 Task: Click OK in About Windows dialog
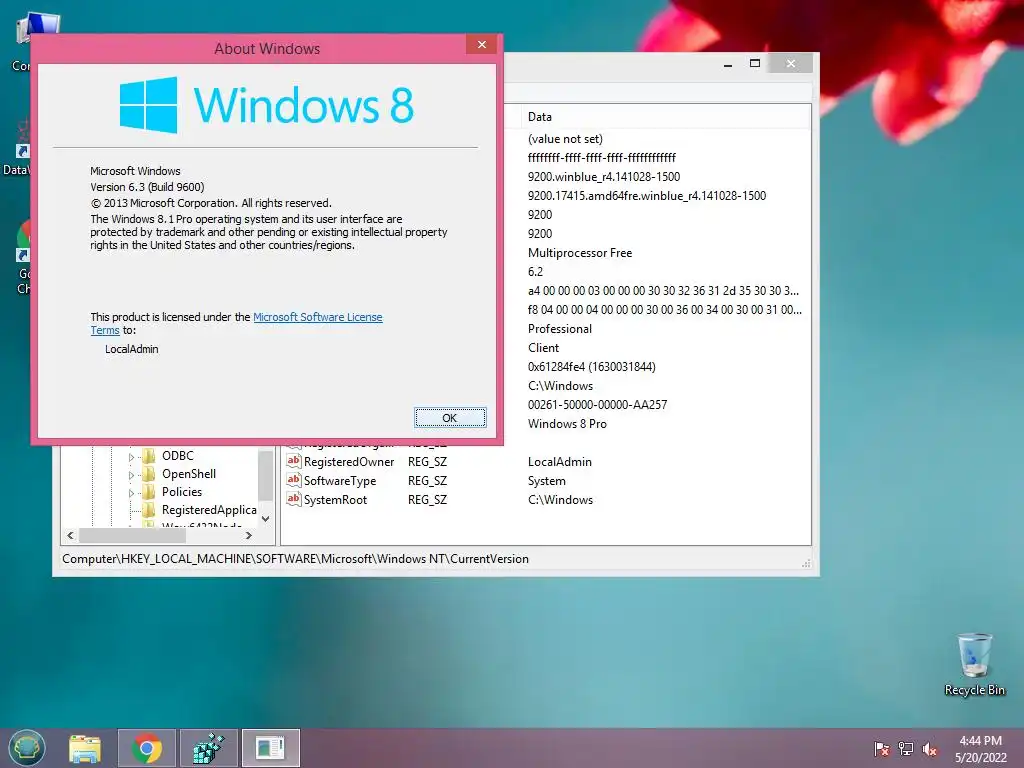[450, 418]
